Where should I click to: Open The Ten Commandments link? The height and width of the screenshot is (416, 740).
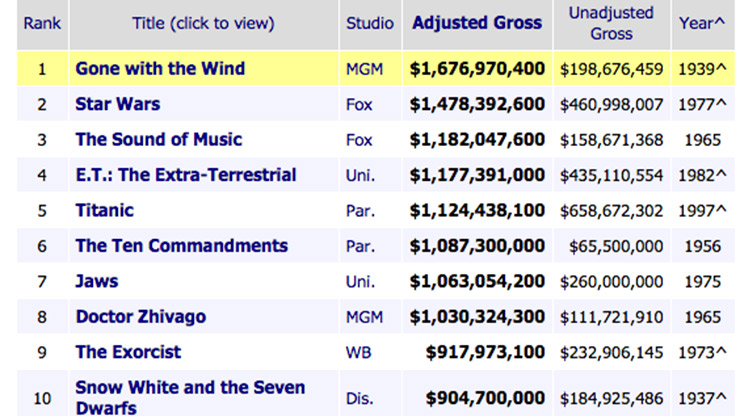181,245
